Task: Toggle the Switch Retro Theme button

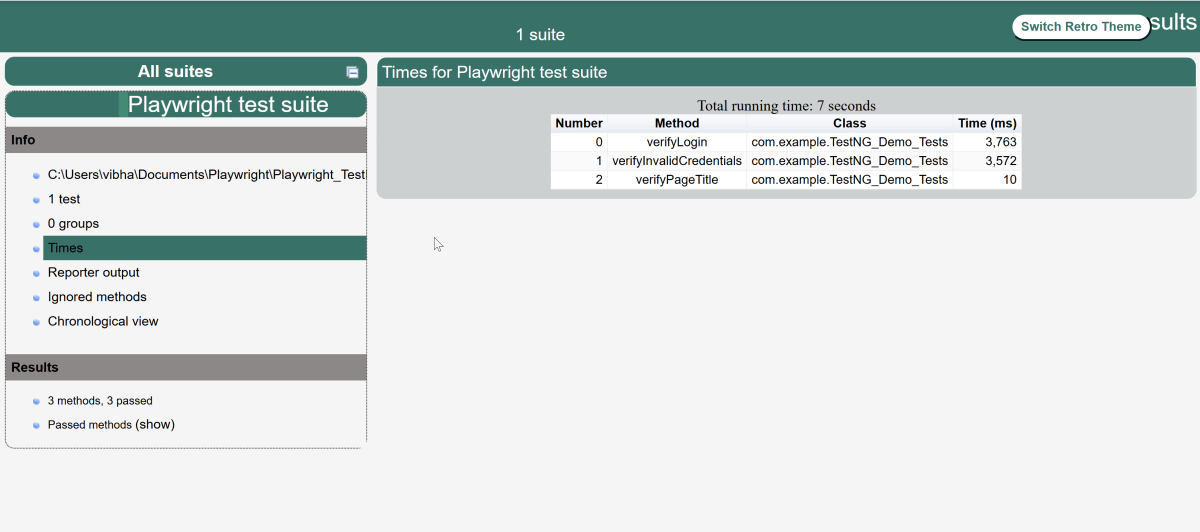Action: tap(1080, 27)
